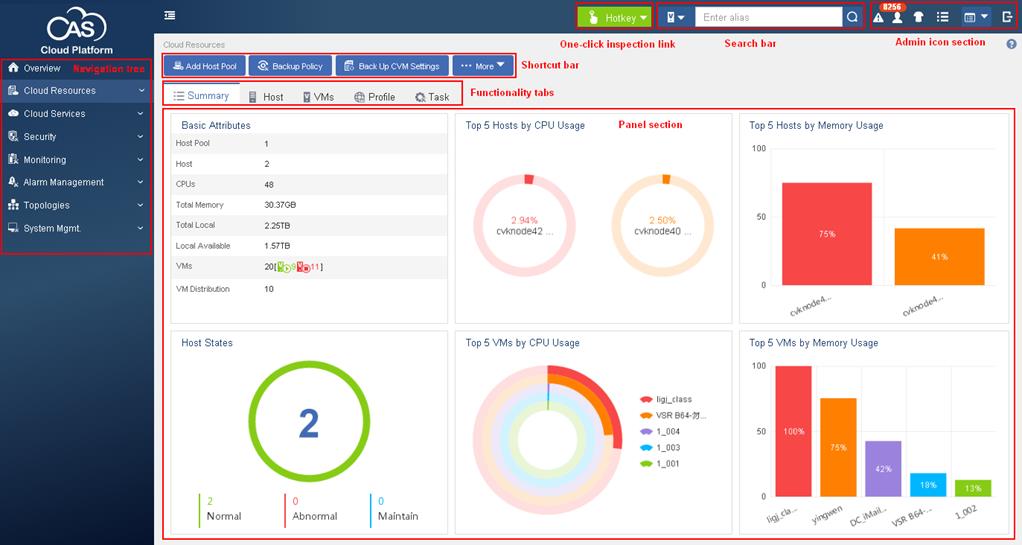The image size is (1022, 545).
Task: Open the Hotkey dropdown
Action: tap(614, 18)
